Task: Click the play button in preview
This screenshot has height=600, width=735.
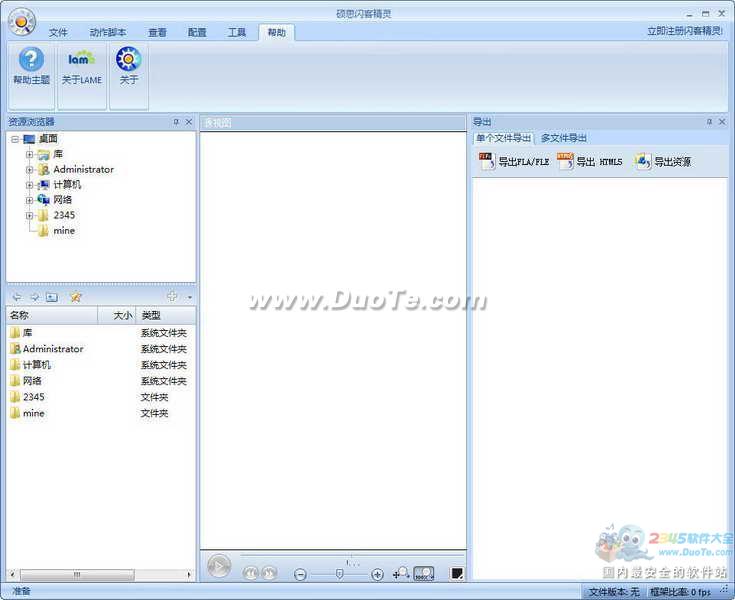Action: coord(219,566)
